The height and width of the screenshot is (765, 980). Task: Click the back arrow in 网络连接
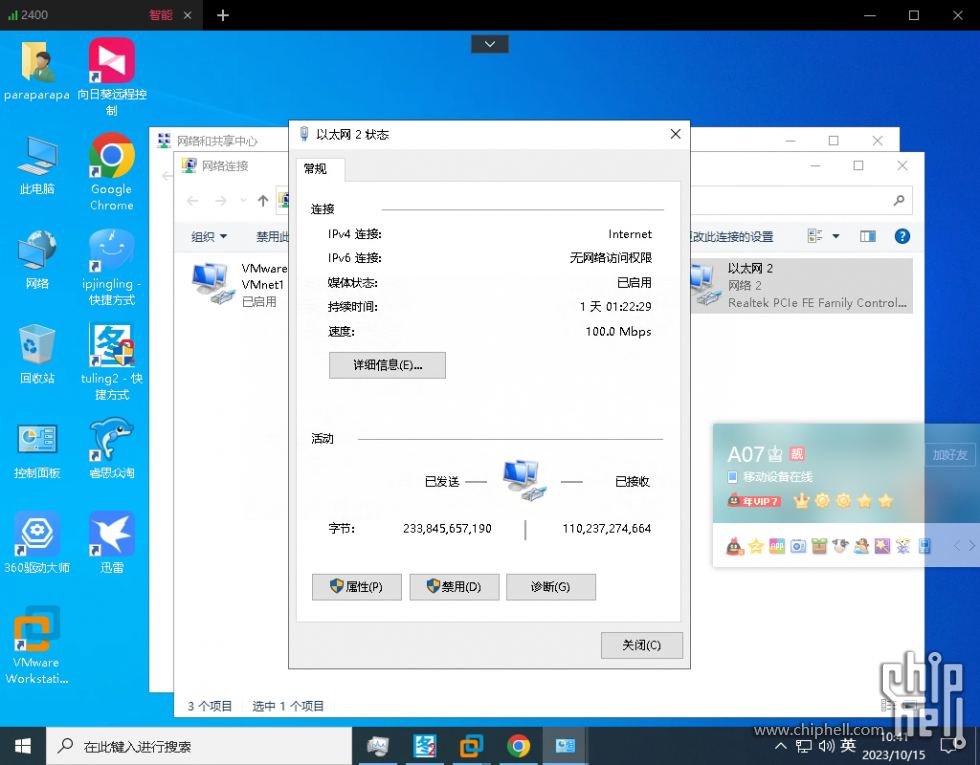pyautogui.click(x=192, y=201)
